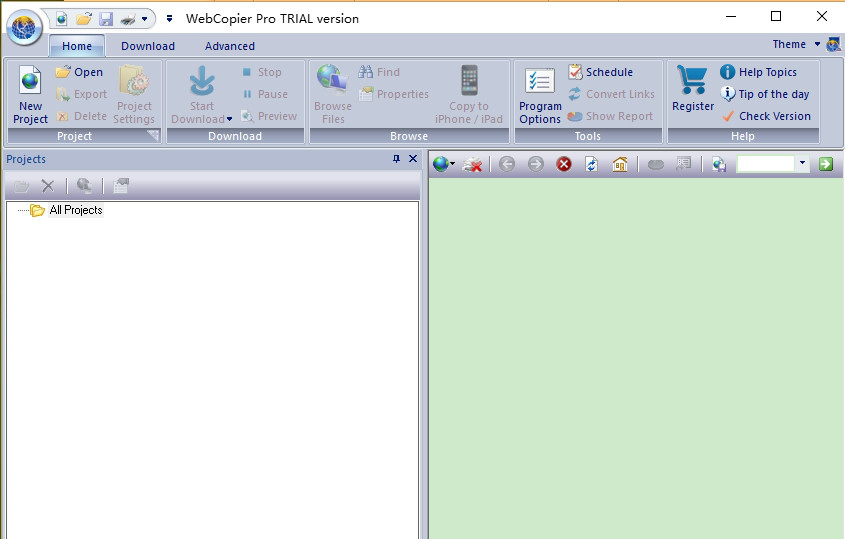Refresh the browser page
Viewport: 845px width, 560px height.
click(x=592, y=164)
